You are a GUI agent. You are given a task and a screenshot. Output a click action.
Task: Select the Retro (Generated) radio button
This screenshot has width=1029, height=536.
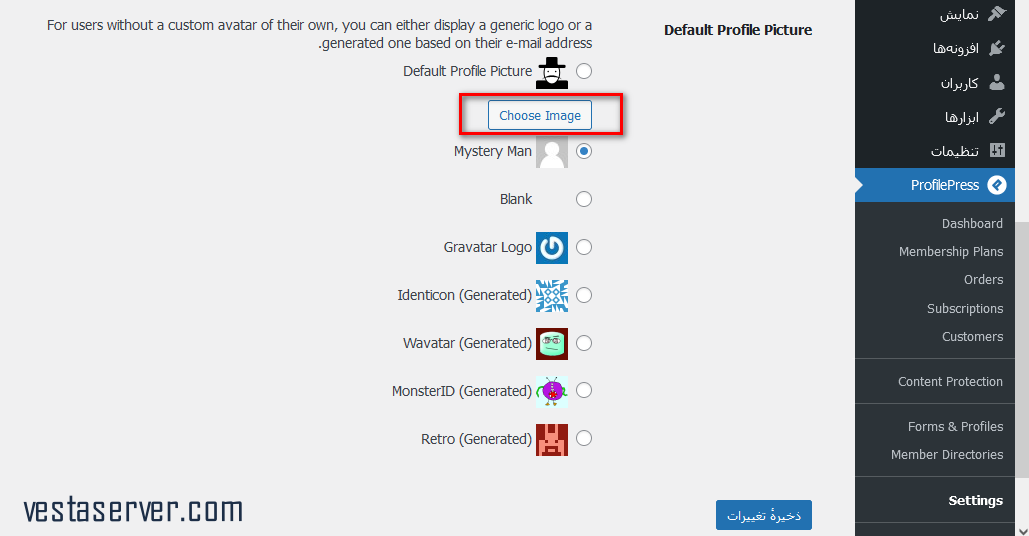584,438
